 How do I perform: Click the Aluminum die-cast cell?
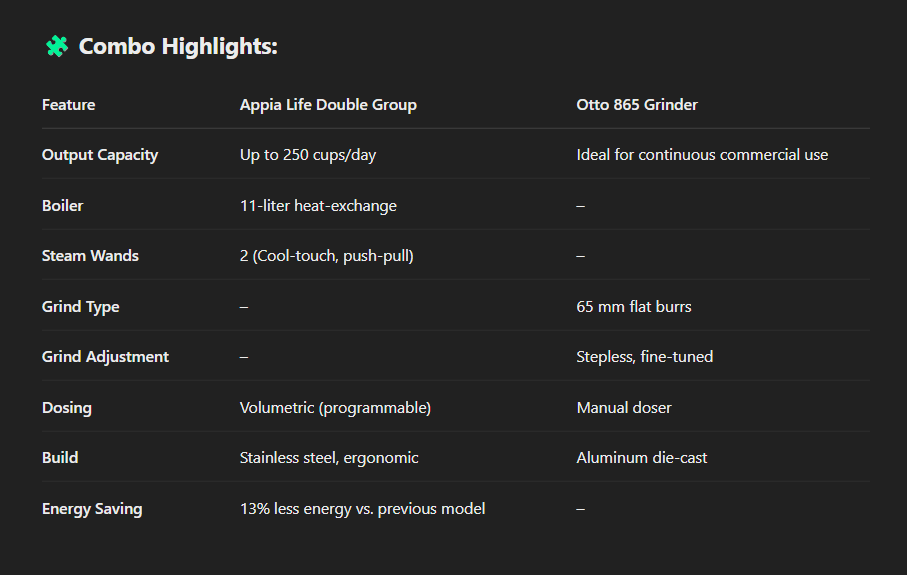[641, 458]
